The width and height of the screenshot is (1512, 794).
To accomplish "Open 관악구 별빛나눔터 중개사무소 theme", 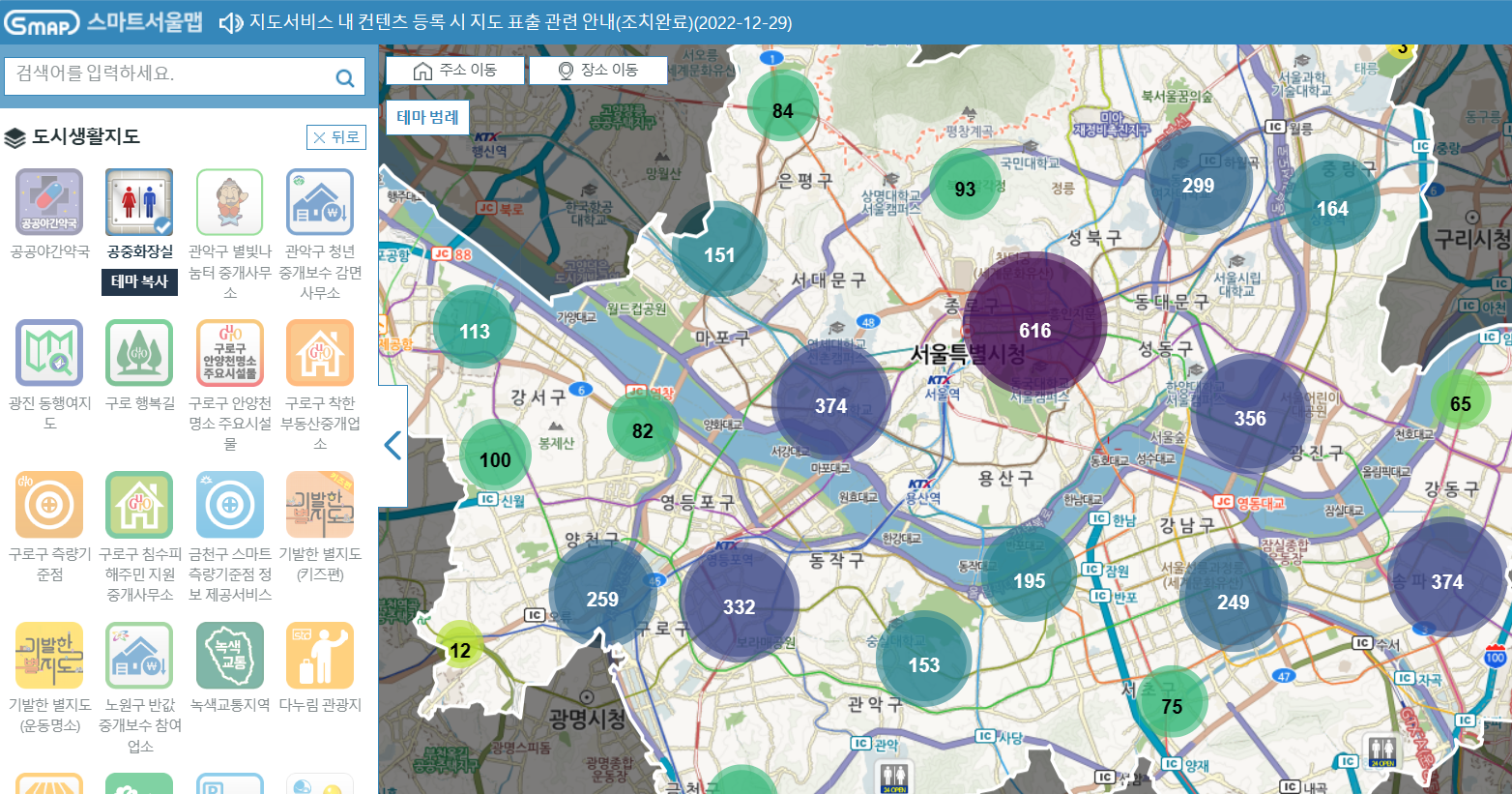I will [x=229, y=201].
